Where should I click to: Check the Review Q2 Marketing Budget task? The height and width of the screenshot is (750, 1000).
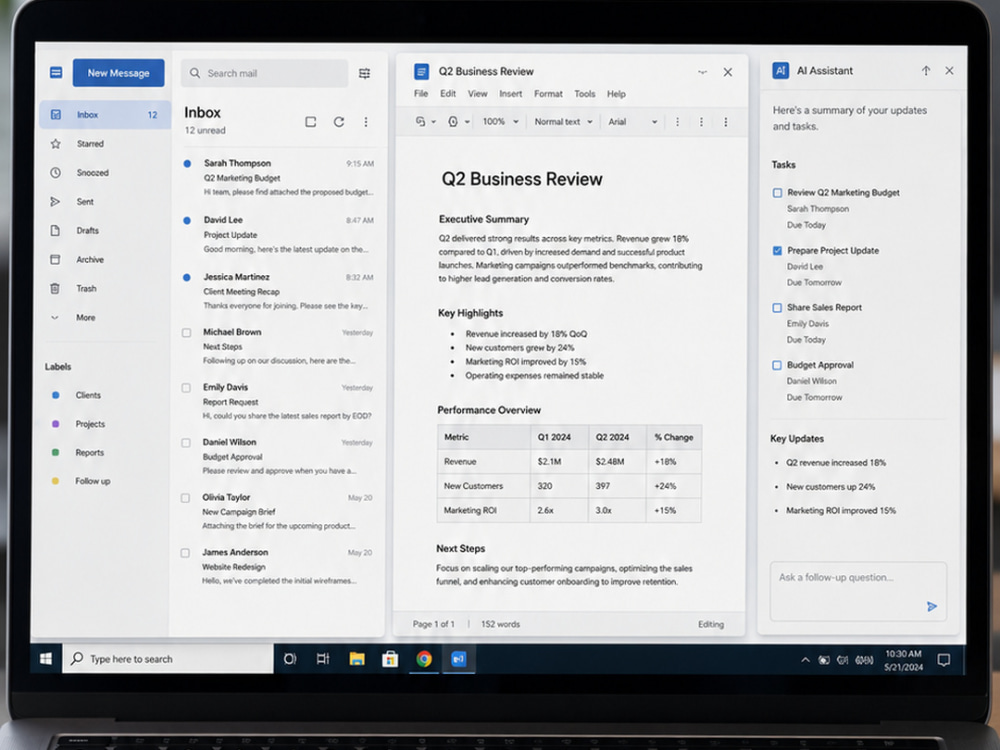coord(777,193)
